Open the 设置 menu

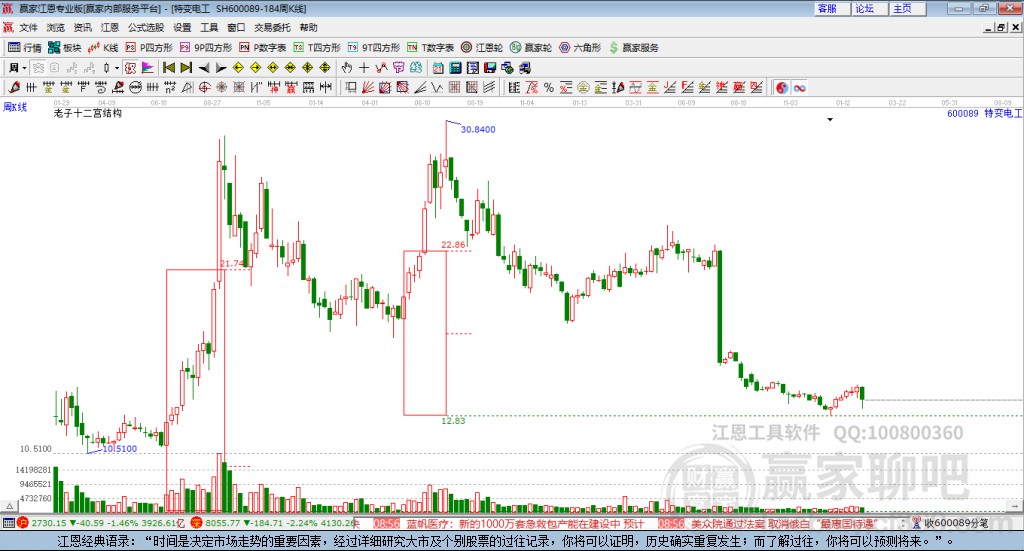coord(182,27)
